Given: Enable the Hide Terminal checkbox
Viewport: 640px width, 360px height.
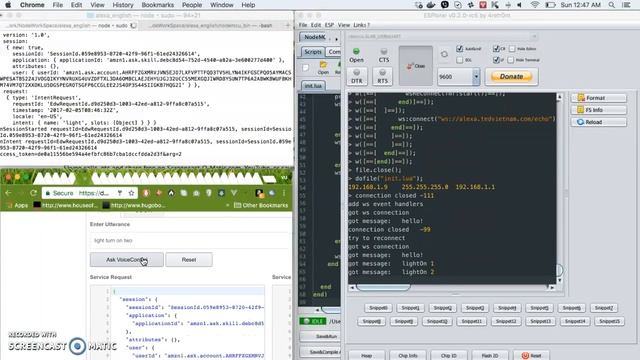Looking at the screenshot, I should [511, 60].
